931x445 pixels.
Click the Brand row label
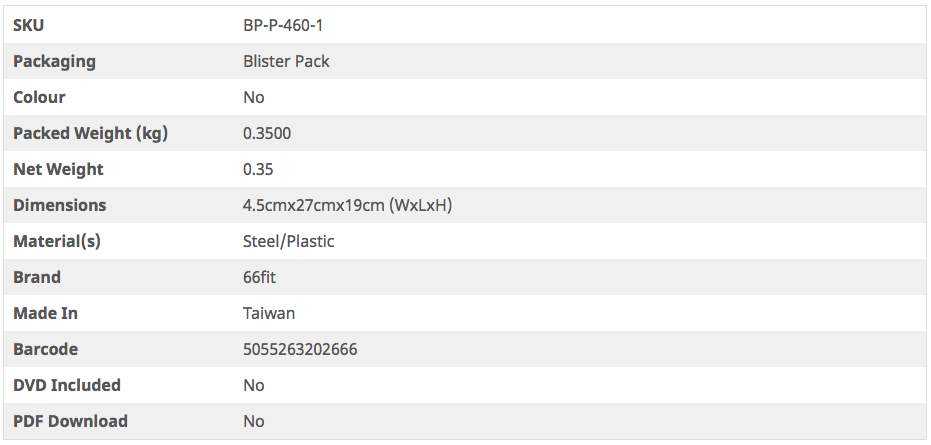click(x=37, y=277)
